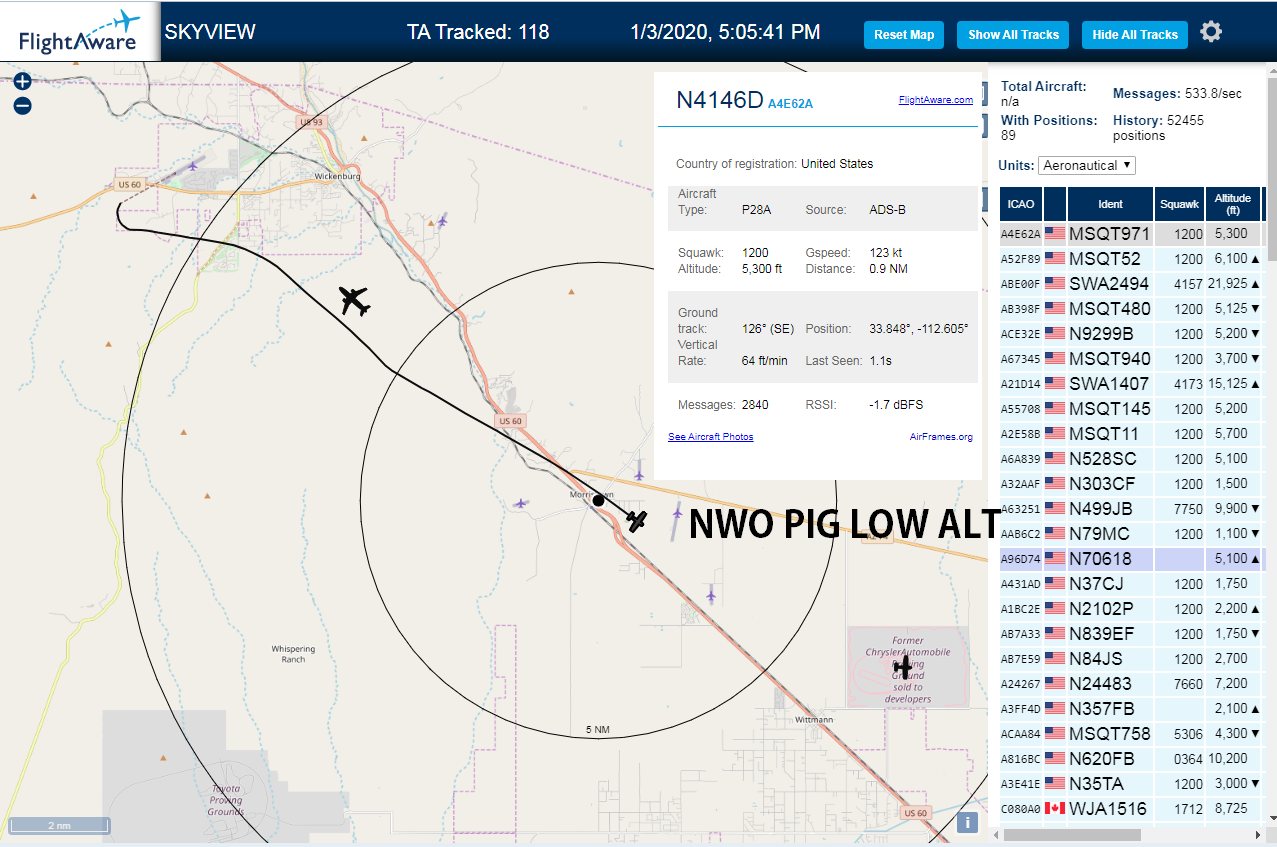Zoom in with the plus icon
1277x847 pixels.
22,81
